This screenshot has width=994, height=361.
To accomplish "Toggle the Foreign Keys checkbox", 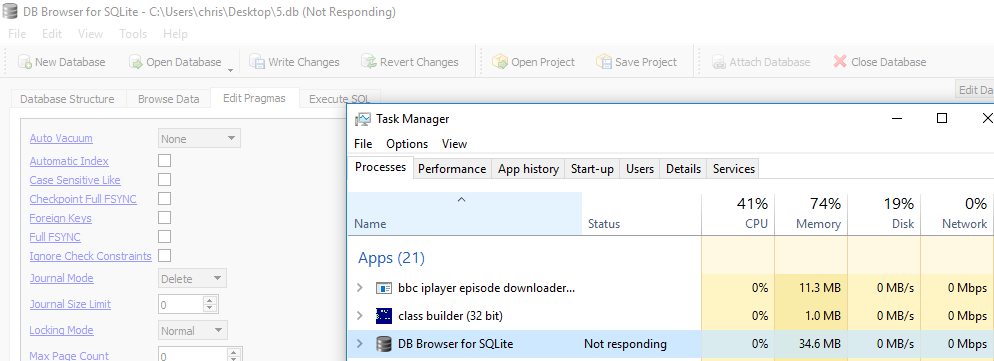I will coord(164,218).
